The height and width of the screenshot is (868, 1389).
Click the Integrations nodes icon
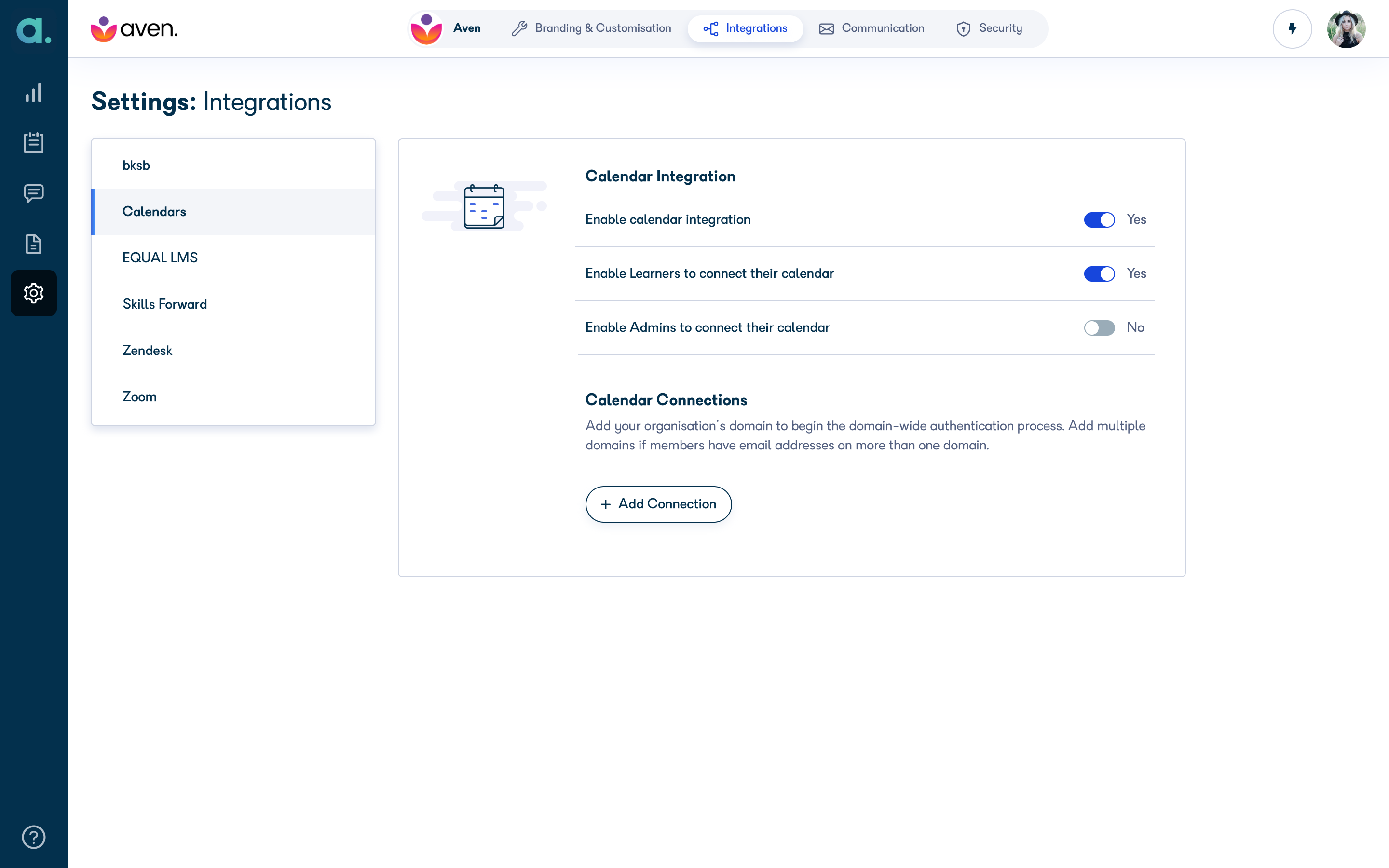[710, 29]
